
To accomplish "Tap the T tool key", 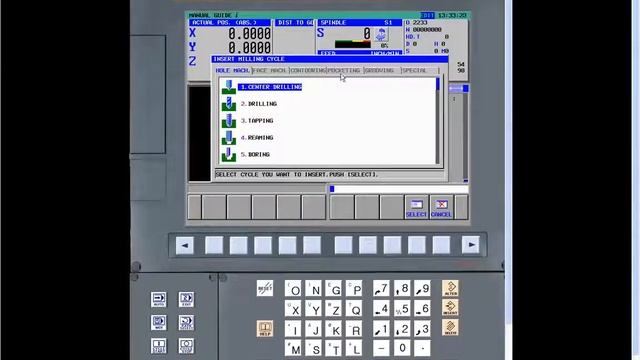I will 334,349.
